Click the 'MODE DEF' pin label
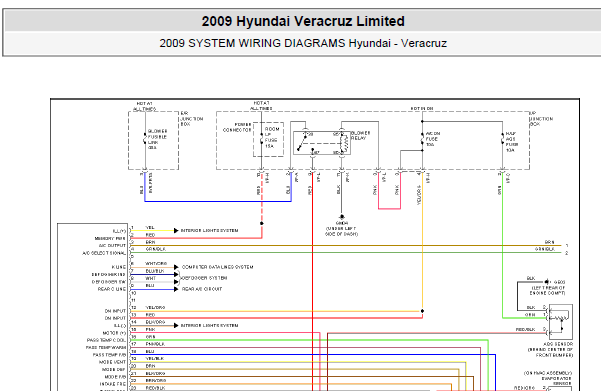Viewport: 601px width, 391px height. point(113,370)
